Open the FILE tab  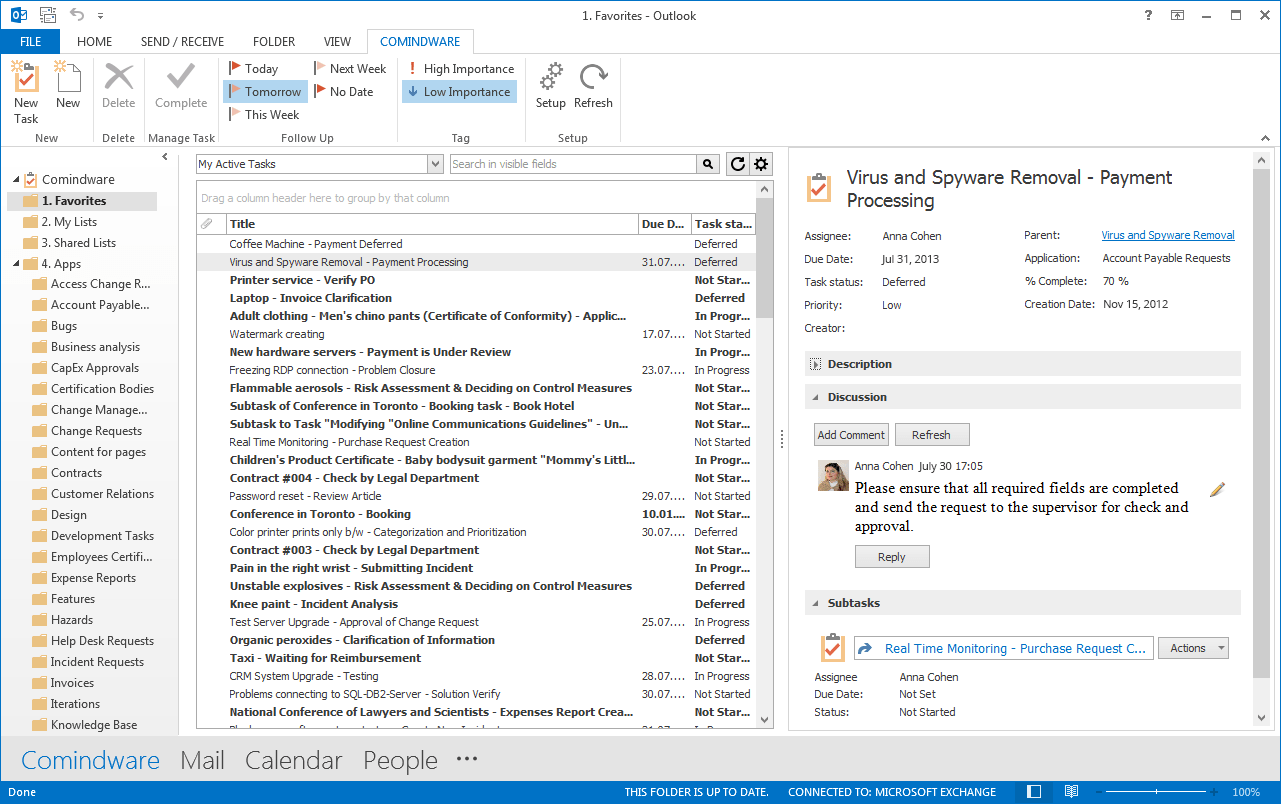30,42
